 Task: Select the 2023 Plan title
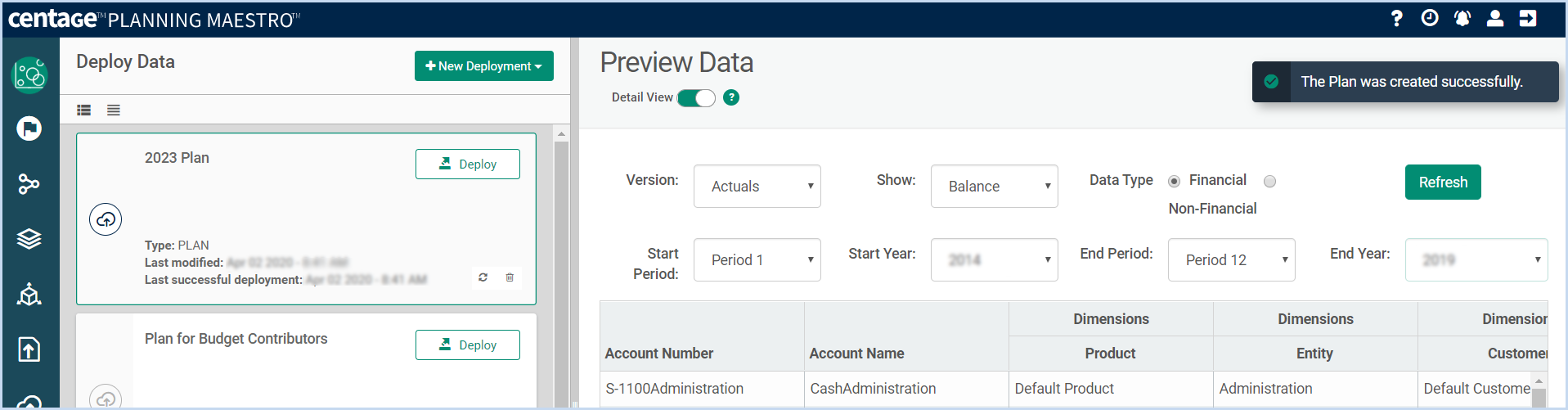(177, 158)
